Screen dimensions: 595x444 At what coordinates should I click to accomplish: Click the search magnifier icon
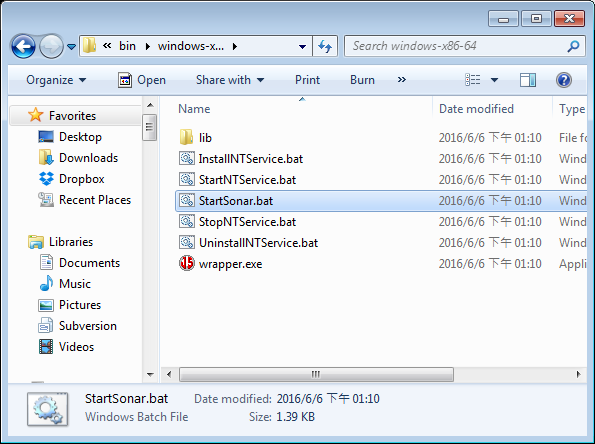573,46
